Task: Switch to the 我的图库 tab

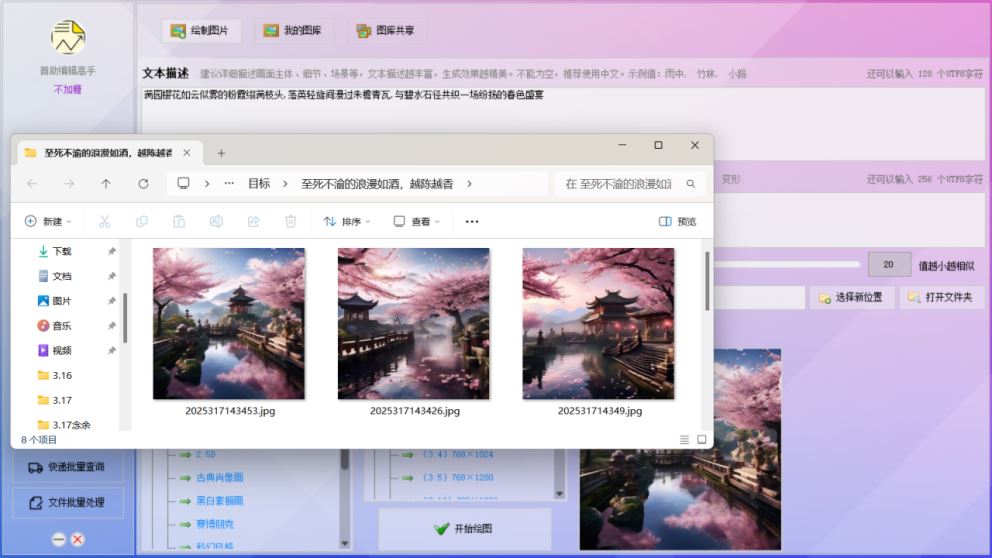Action: [x=293, y=30]
